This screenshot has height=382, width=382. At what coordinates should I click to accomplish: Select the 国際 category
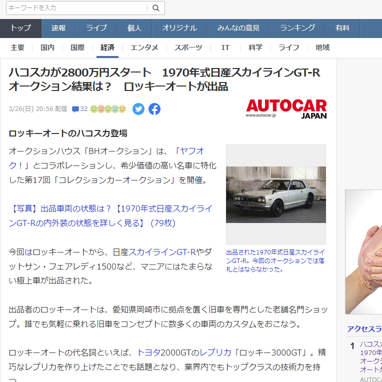77,48
